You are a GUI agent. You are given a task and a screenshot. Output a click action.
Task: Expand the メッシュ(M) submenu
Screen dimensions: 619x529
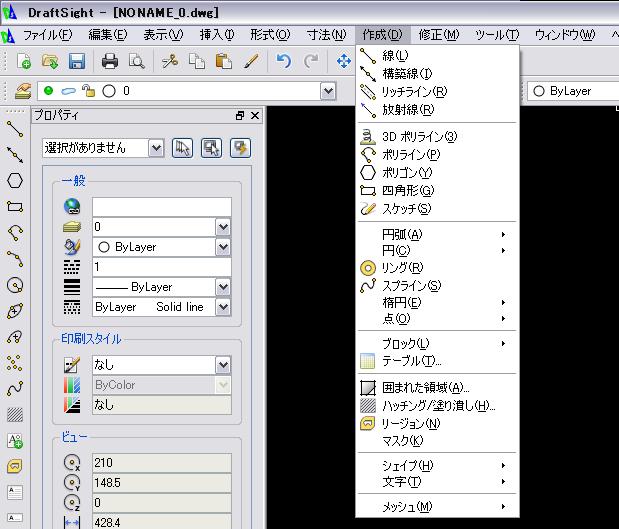pos(437,506)
